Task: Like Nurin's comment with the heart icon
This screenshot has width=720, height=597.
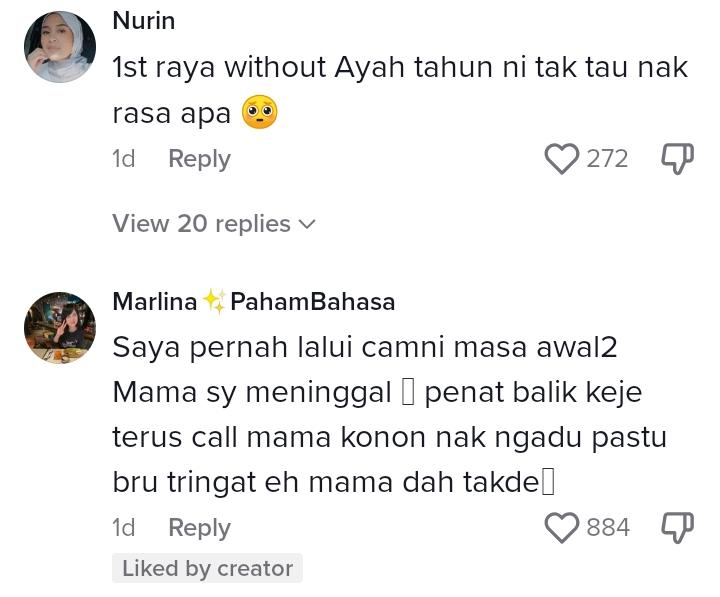Action: tap(562, 158)
